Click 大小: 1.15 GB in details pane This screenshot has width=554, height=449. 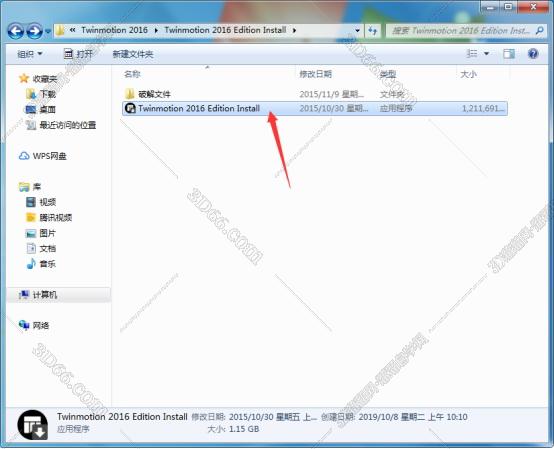[x=233, y=429]
